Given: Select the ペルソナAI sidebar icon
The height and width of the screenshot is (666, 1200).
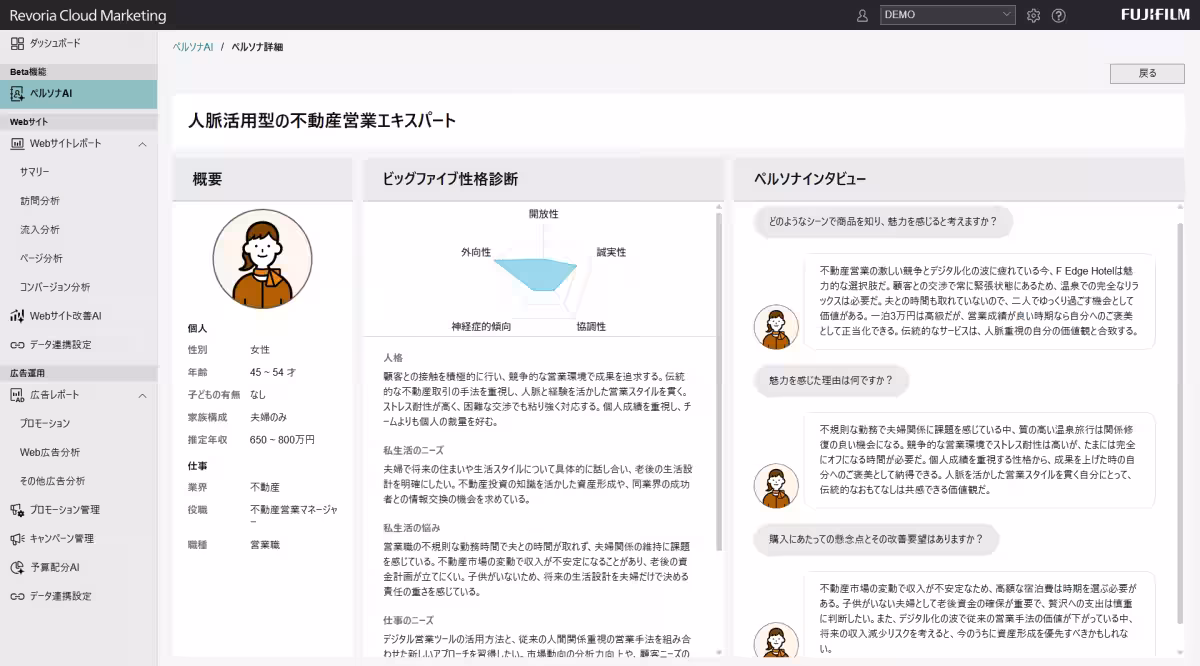Looking at the screenshot, I should (16, 92).
